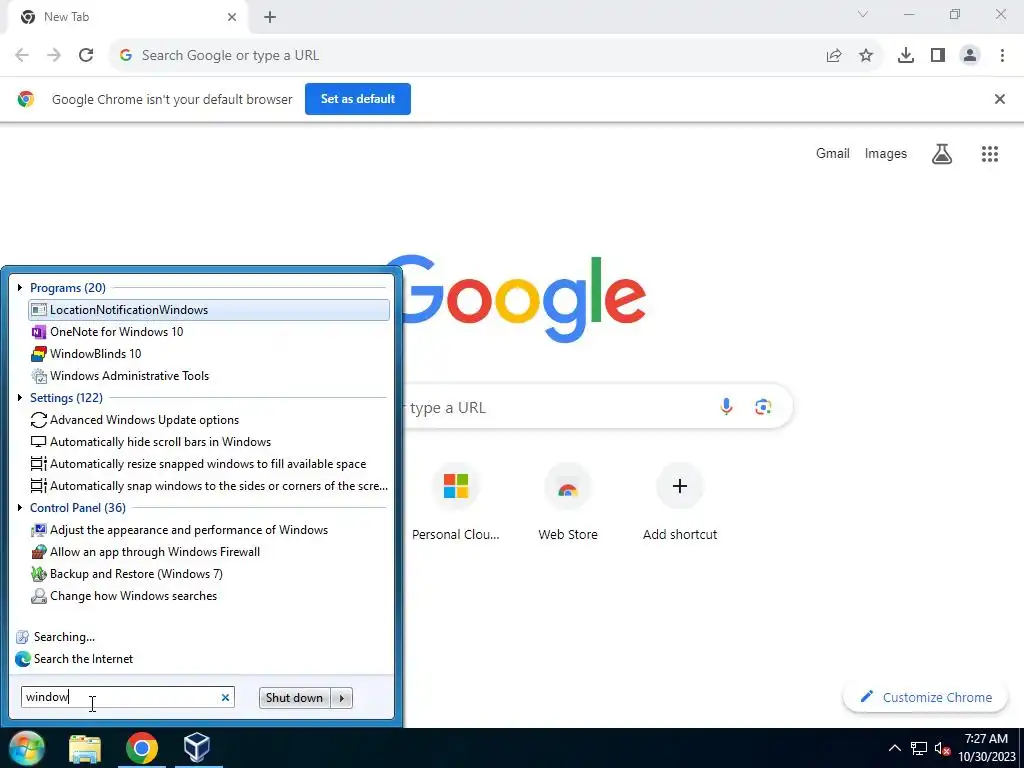The height and width of the screenshot is (768, 1024).
Task: Open Web Store shortcut
Action: [568, 502]
